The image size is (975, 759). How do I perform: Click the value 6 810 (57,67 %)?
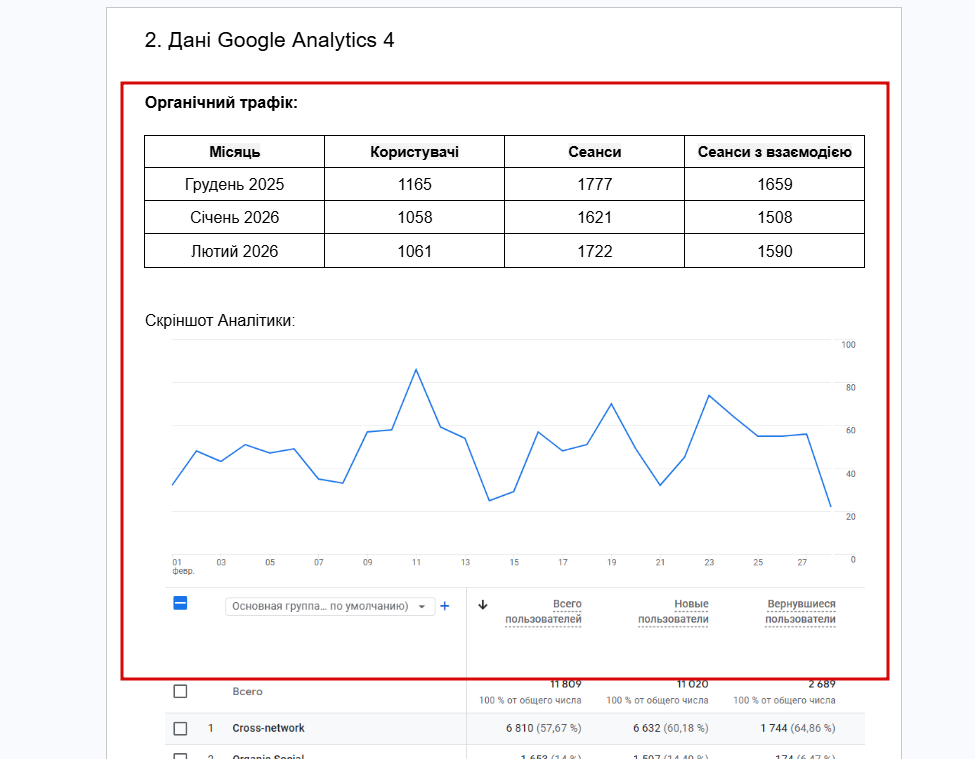pyautogui.click(x=543, y=728)
